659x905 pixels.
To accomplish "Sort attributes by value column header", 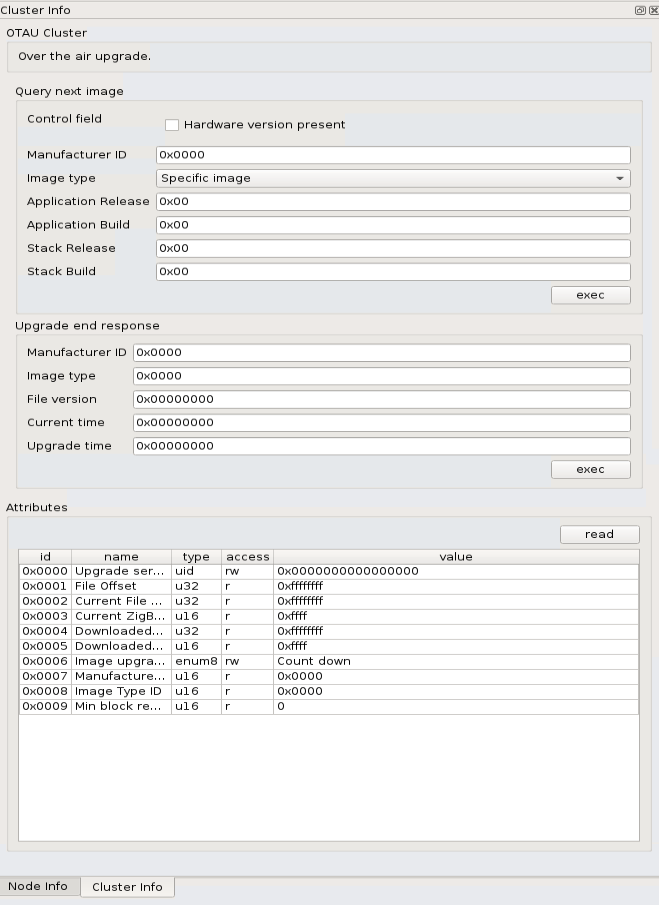I will [x=456, y=556].
